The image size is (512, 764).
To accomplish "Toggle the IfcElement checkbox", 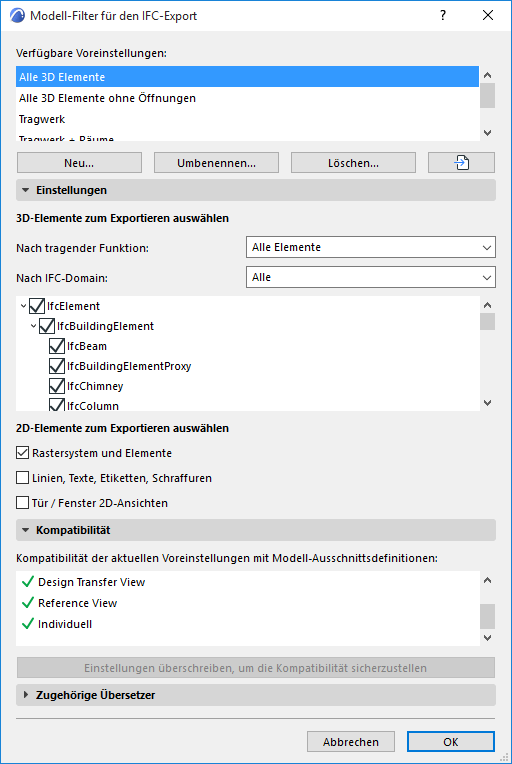I will 37,306.
